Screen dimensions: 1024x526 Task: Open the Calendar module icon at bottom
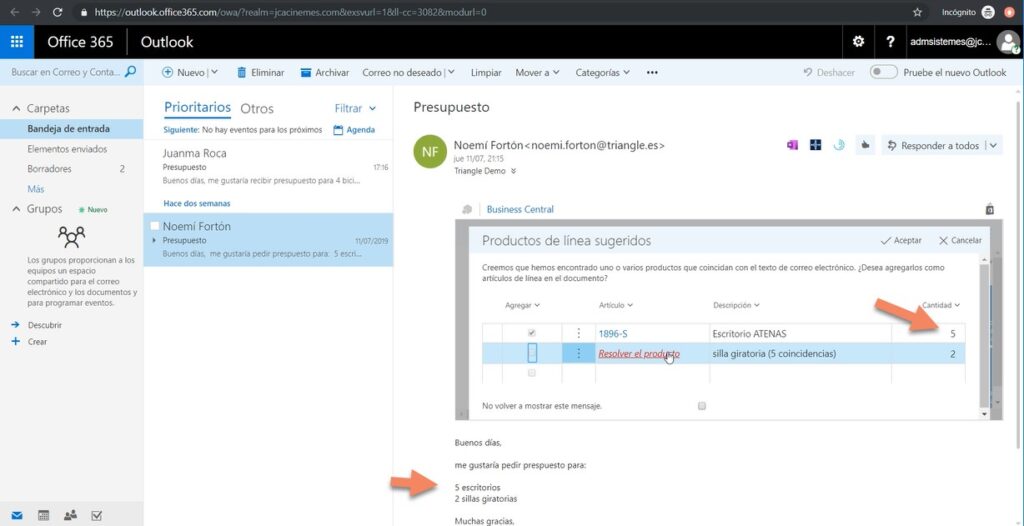click(x=43, y=516)
